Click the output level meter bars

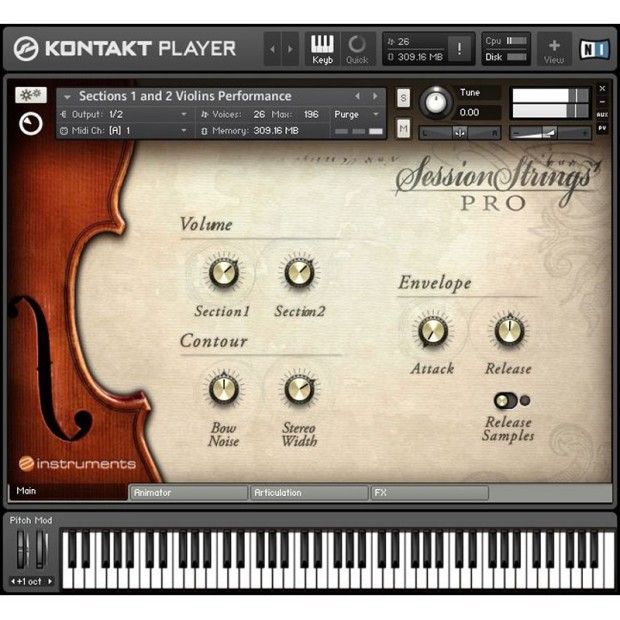(x=550, y=103)
